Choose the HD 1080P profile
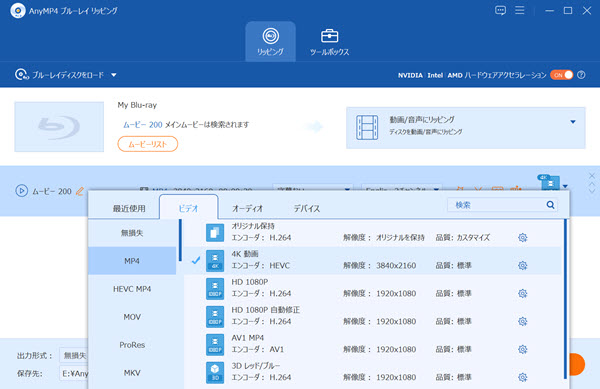 pos(373,288)
